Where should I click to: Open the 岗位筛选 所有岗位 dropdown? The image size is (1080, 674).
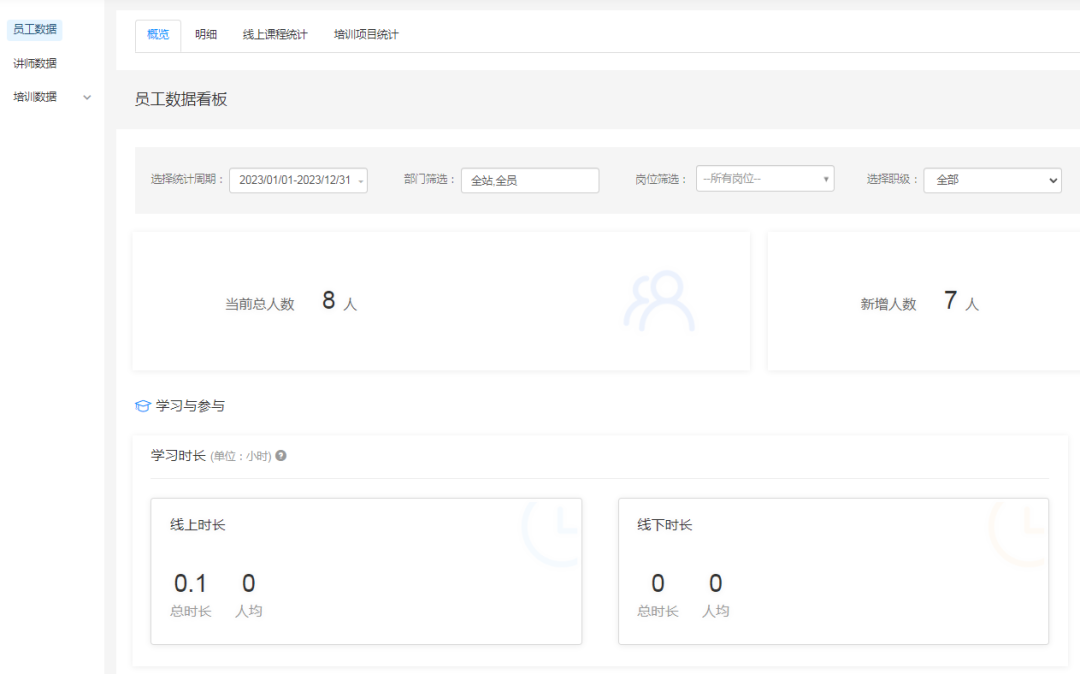765,179
